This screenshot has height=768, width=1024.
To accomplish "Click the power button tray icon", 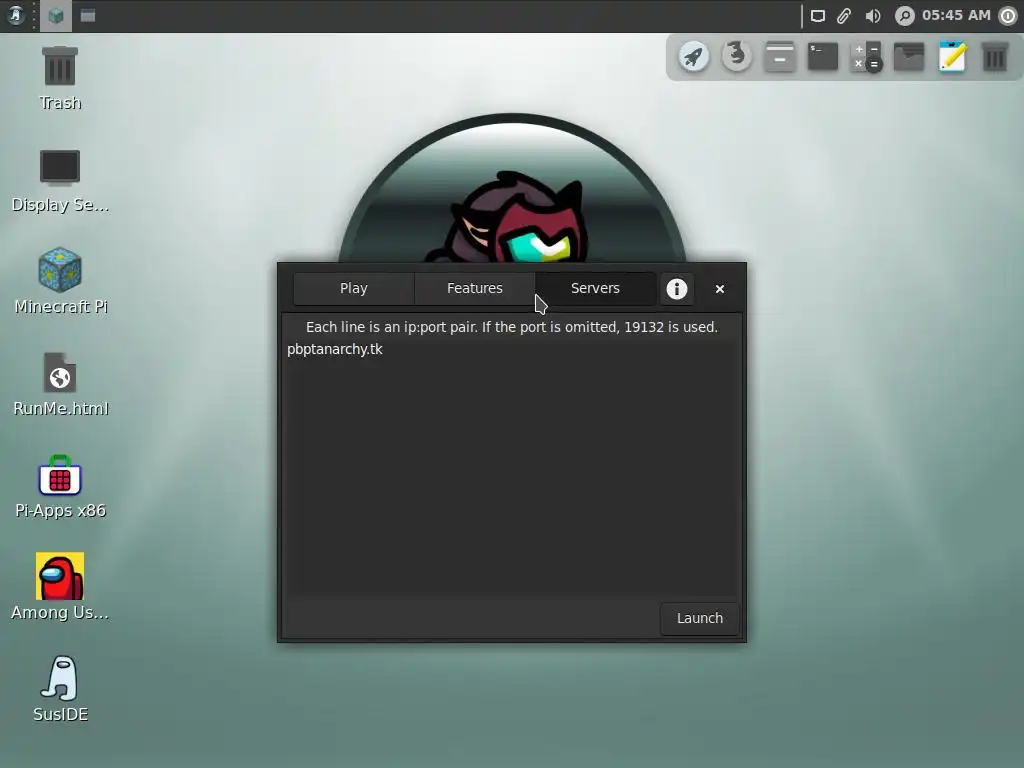I will (1009, 16).
